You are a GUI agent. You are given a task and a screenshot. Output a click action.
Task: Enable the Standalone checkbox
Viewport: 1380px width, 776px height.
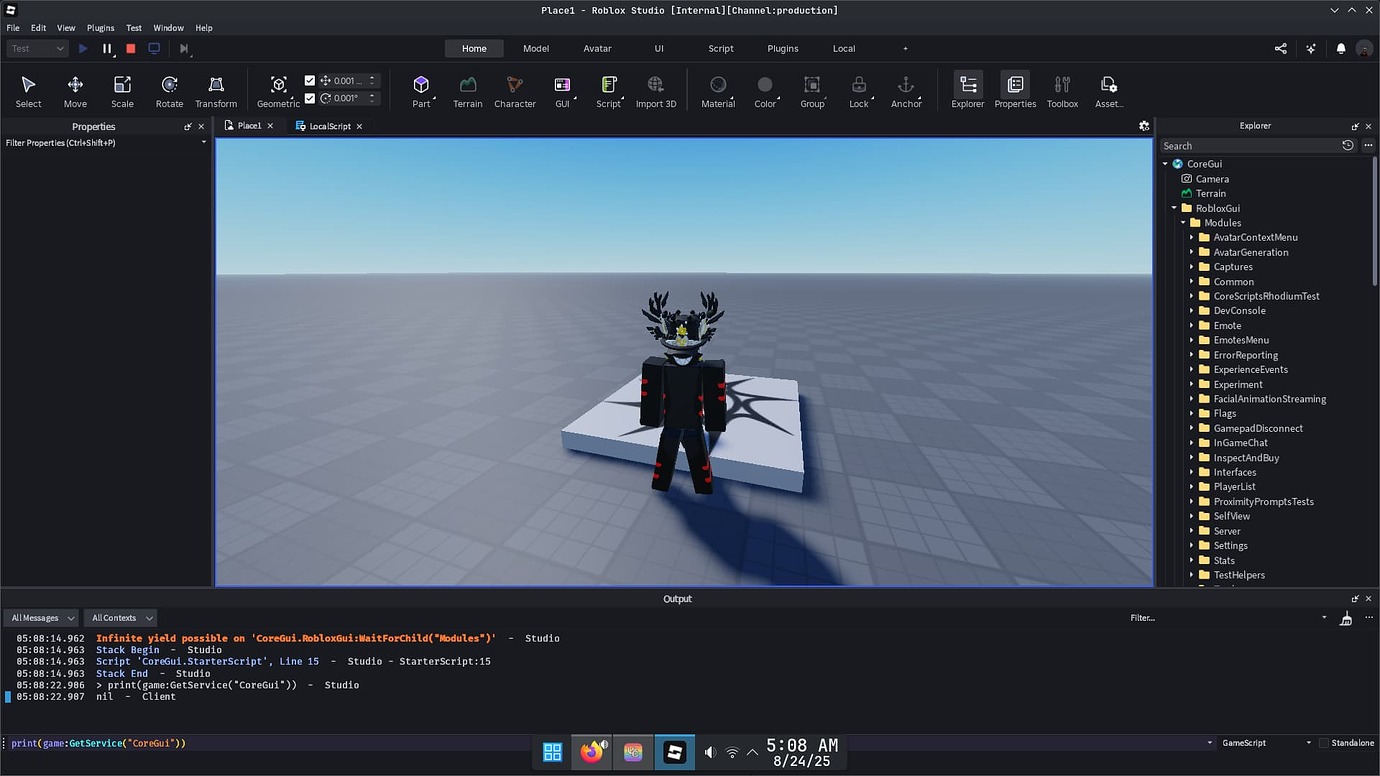(x=1324, y=743)
